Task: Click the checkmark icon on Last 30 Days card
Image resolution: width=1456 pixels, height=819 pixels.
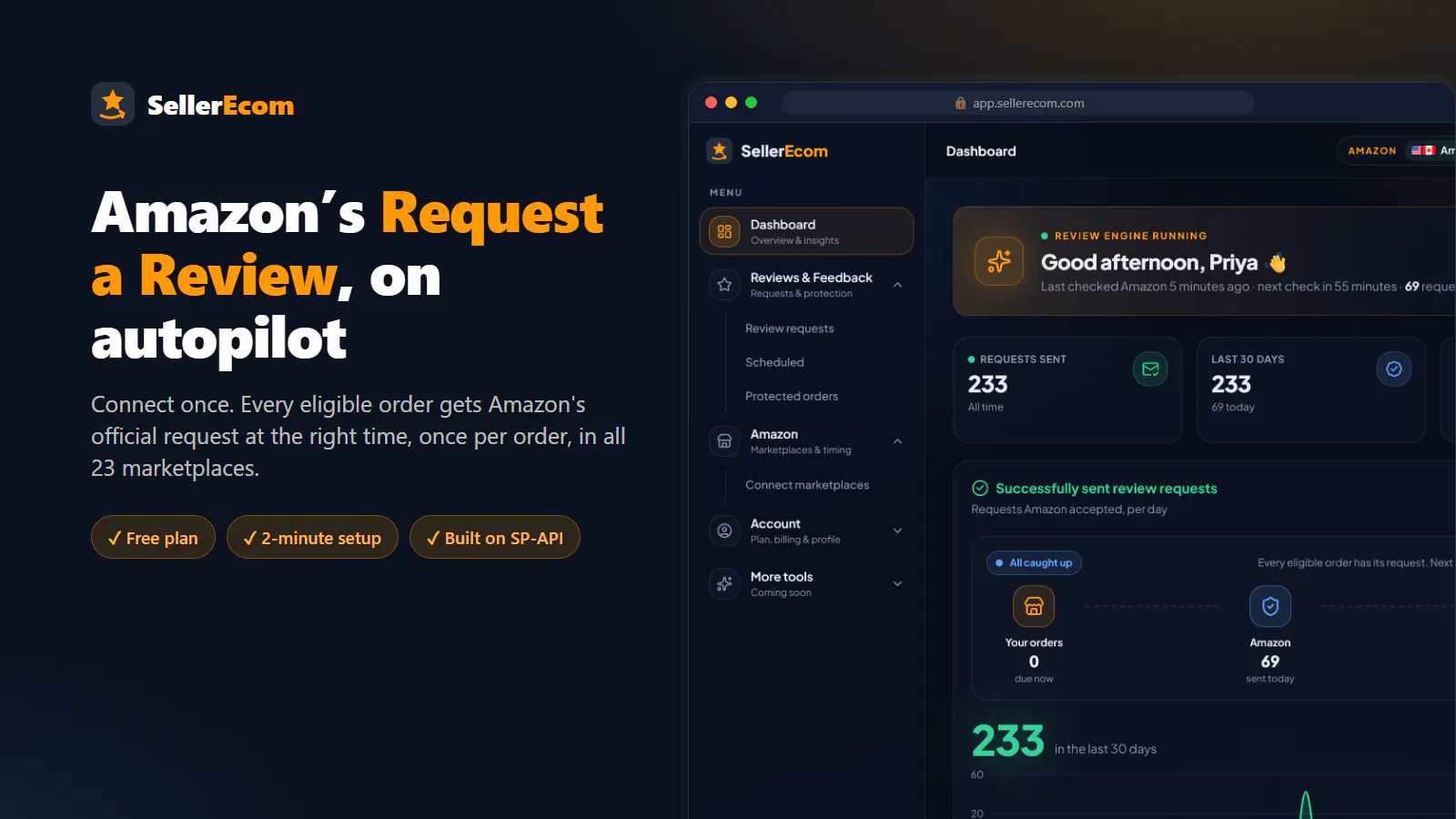Action: pyautogui.click(x=1393, y=369)
